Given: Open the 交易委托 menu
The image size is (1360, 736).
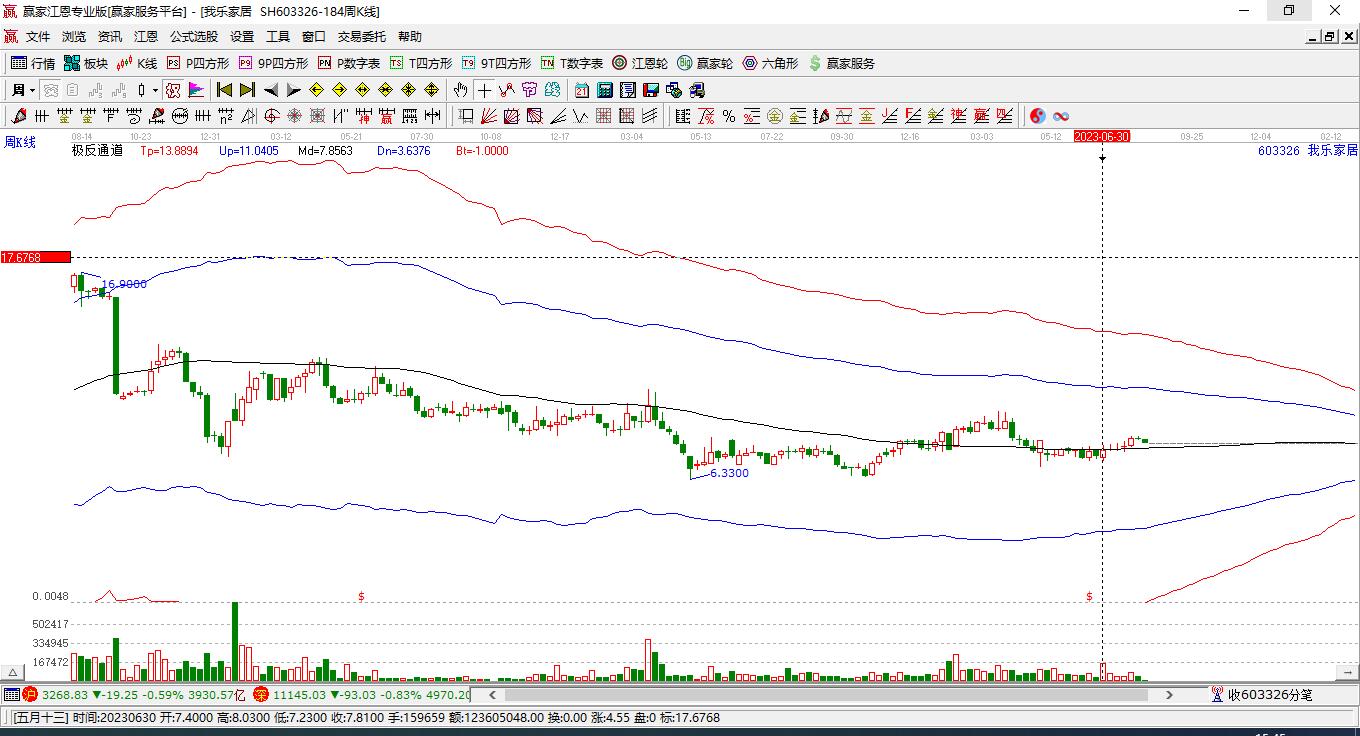Looking at the screenshot, I should (x=362, y=37).
